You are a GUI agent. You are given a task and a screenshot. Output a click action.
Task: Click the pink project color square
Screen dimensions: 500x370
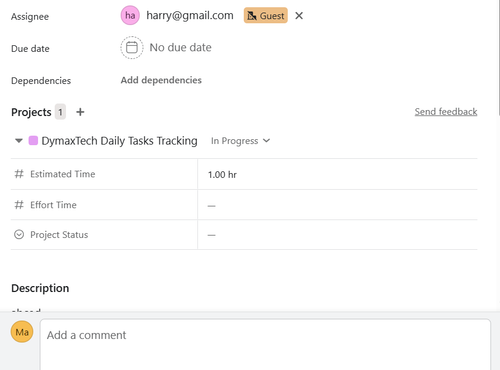[33, 141]
